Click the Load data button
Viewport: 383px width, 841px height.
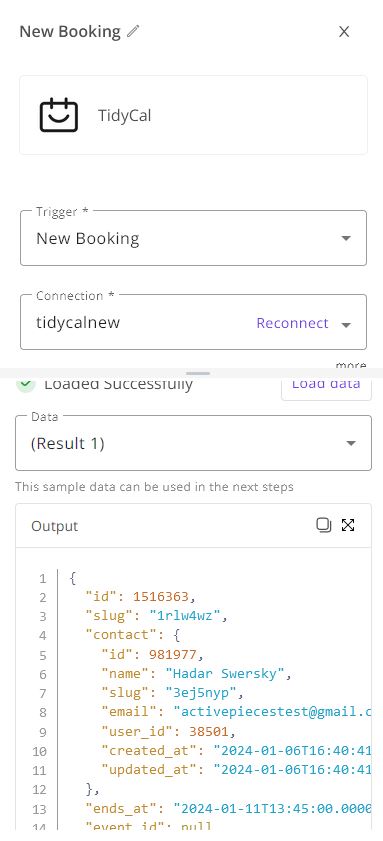tap(326, 386)
